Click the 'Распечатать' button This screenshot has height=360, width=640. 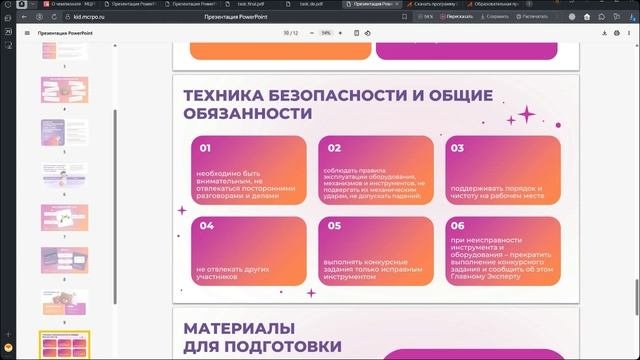coord(532,17)
